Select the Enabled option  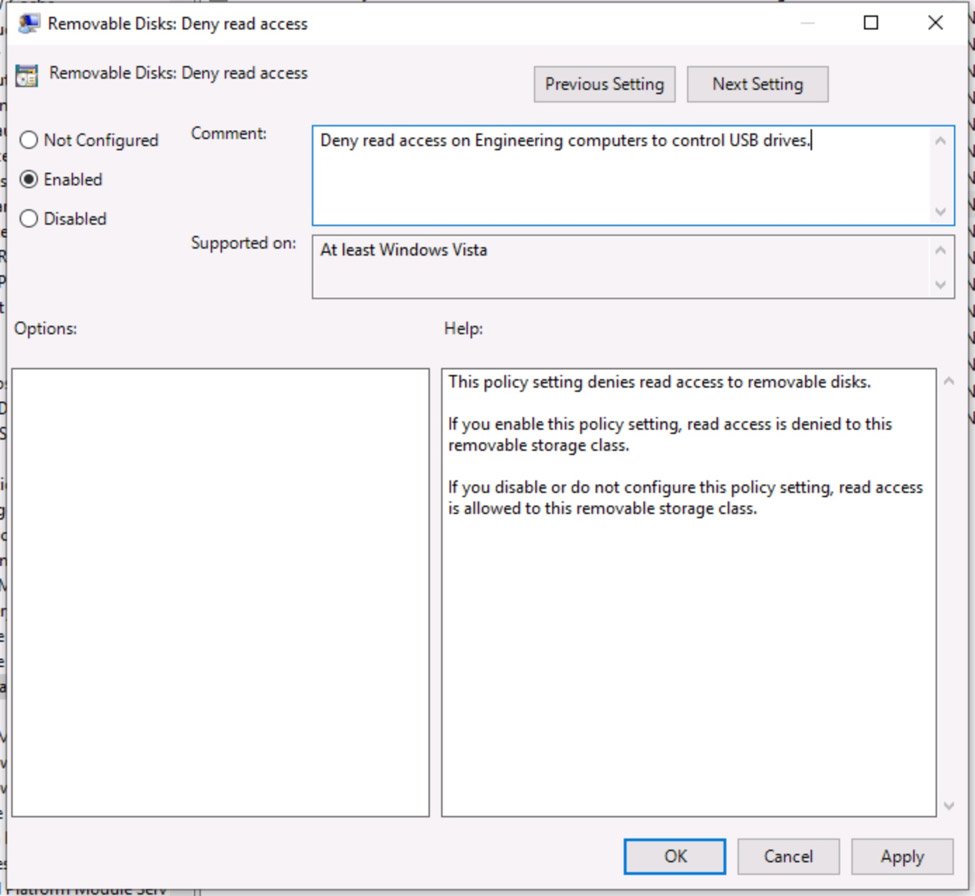click(x=29, y=179)
